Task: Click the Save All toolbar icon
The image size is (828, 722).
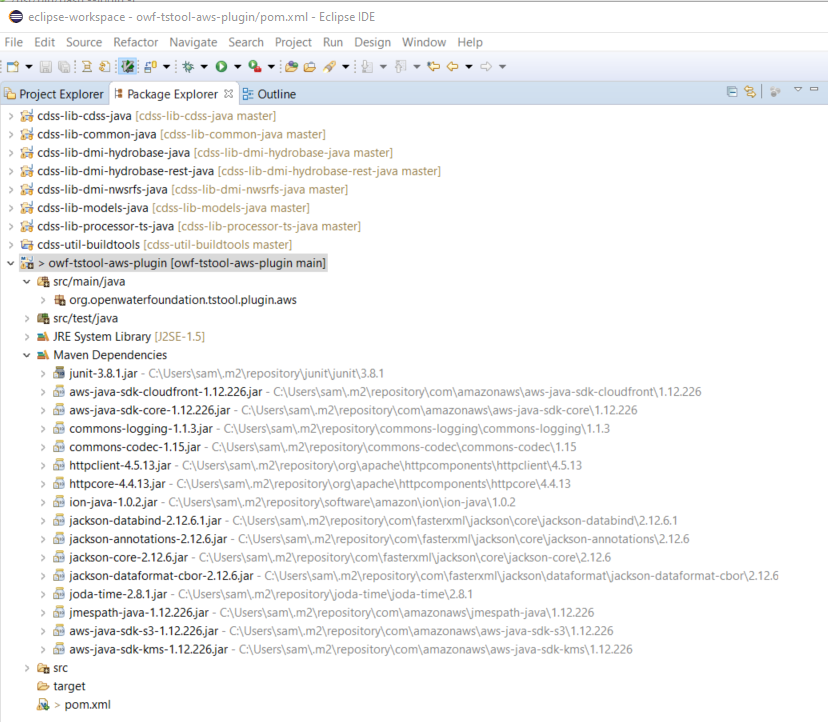Action: coord(64,67)
